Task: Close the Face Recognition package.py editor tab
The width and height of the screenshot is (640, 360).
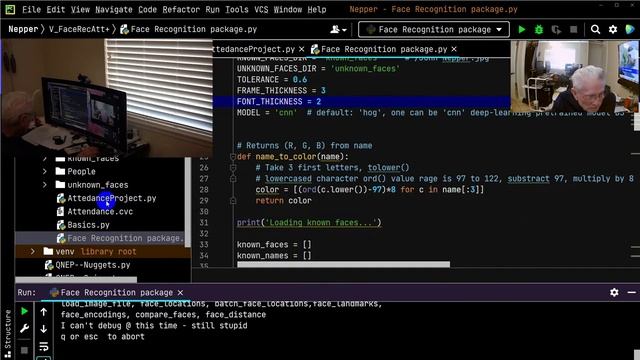Action: (454, 49)
